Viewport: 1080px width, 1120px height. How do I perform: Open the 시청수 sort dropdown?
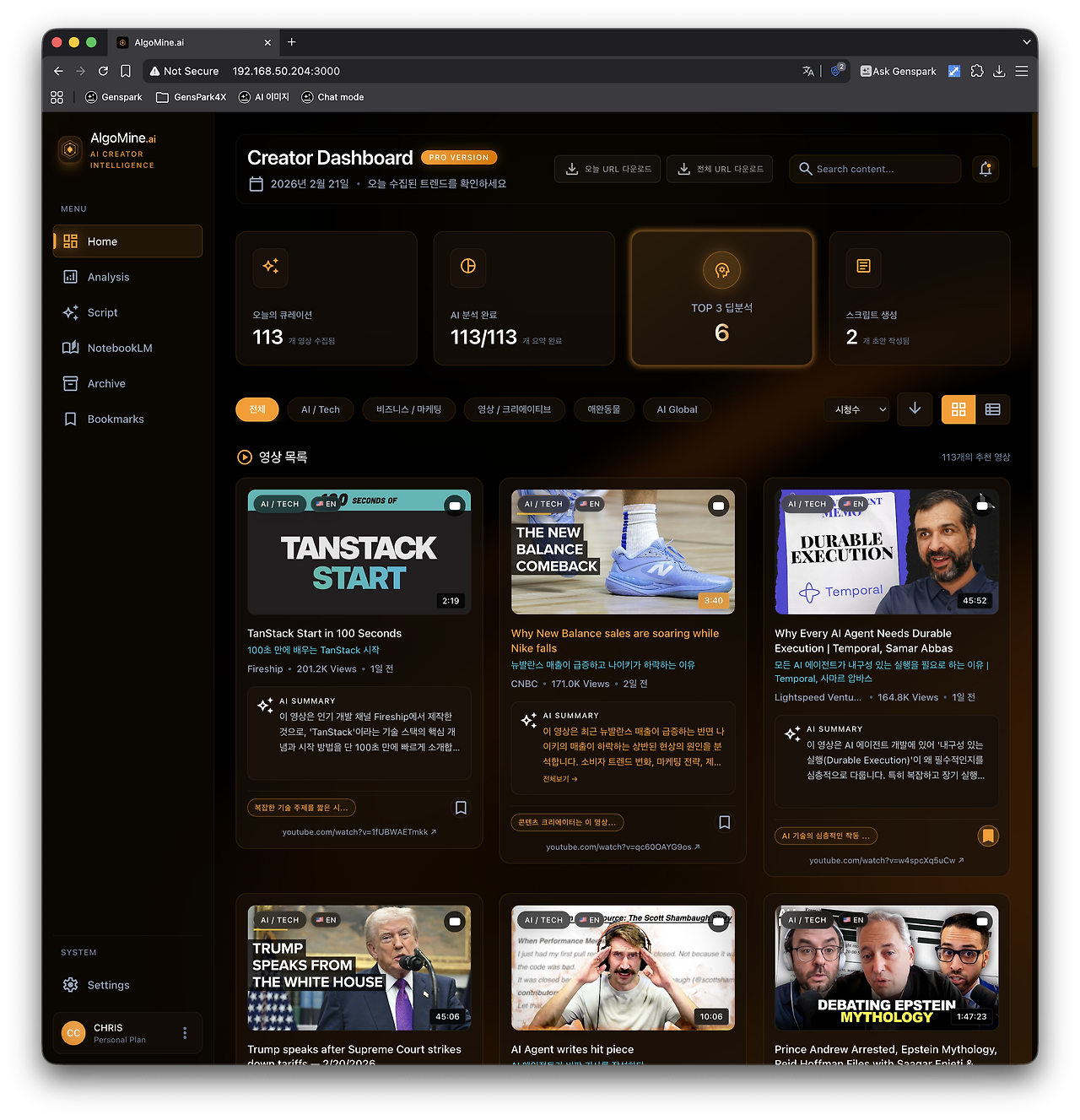[856, 409]
